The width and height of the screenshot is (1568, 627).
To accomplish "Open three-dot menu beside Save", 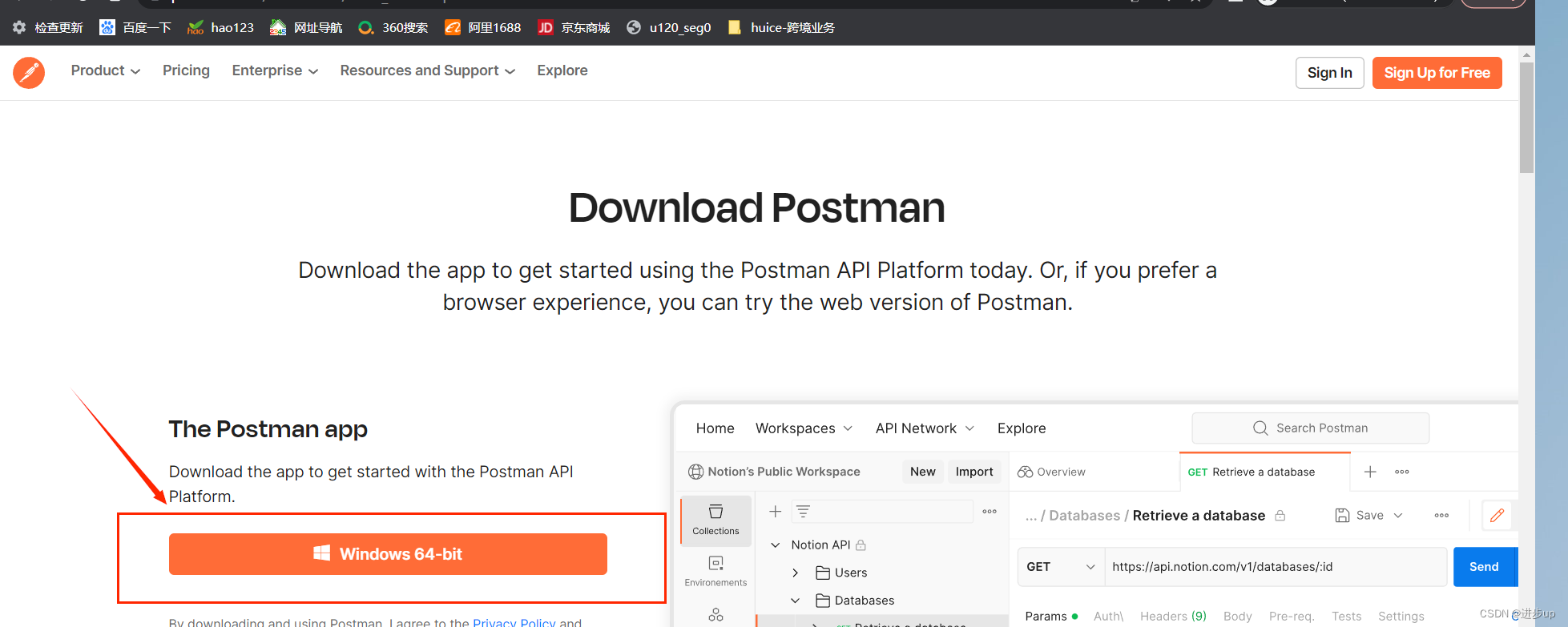I will point(1441,516).
